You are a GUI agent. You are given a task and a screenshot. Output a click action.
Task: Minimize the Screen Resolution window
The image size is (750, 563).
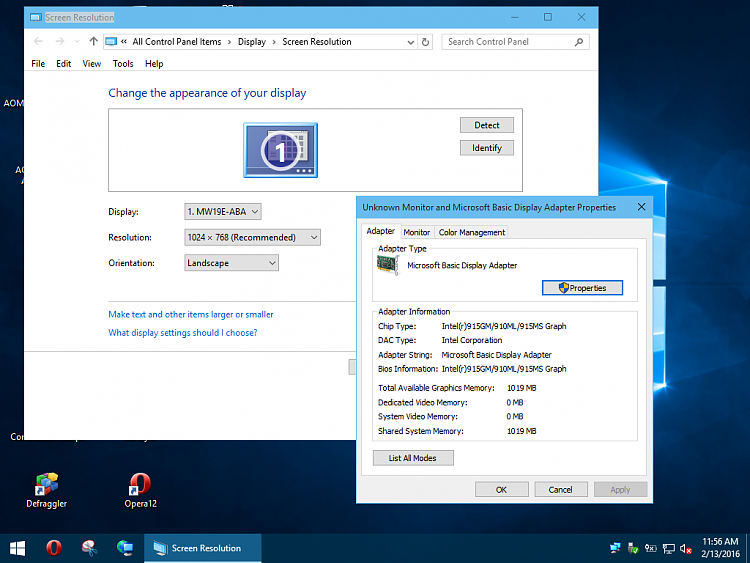tap(515, 17)
